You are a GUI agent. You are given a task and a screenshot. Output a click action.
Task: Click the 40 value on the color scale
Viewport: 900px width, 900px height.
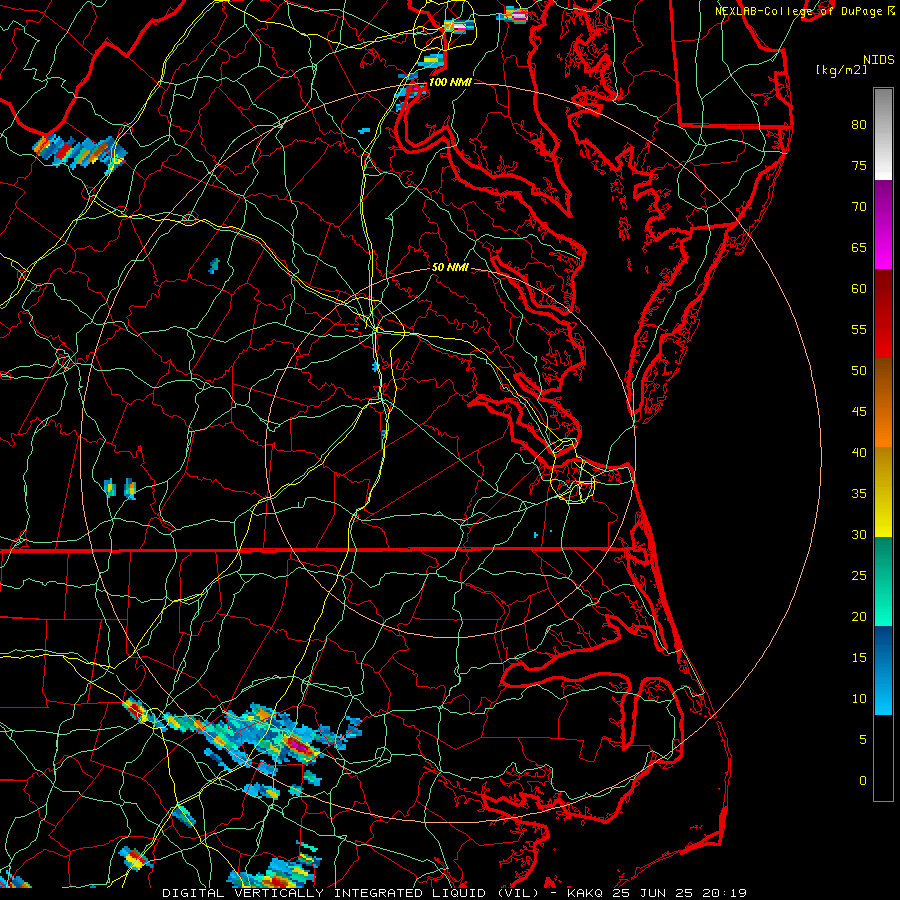tap(859, 452)
